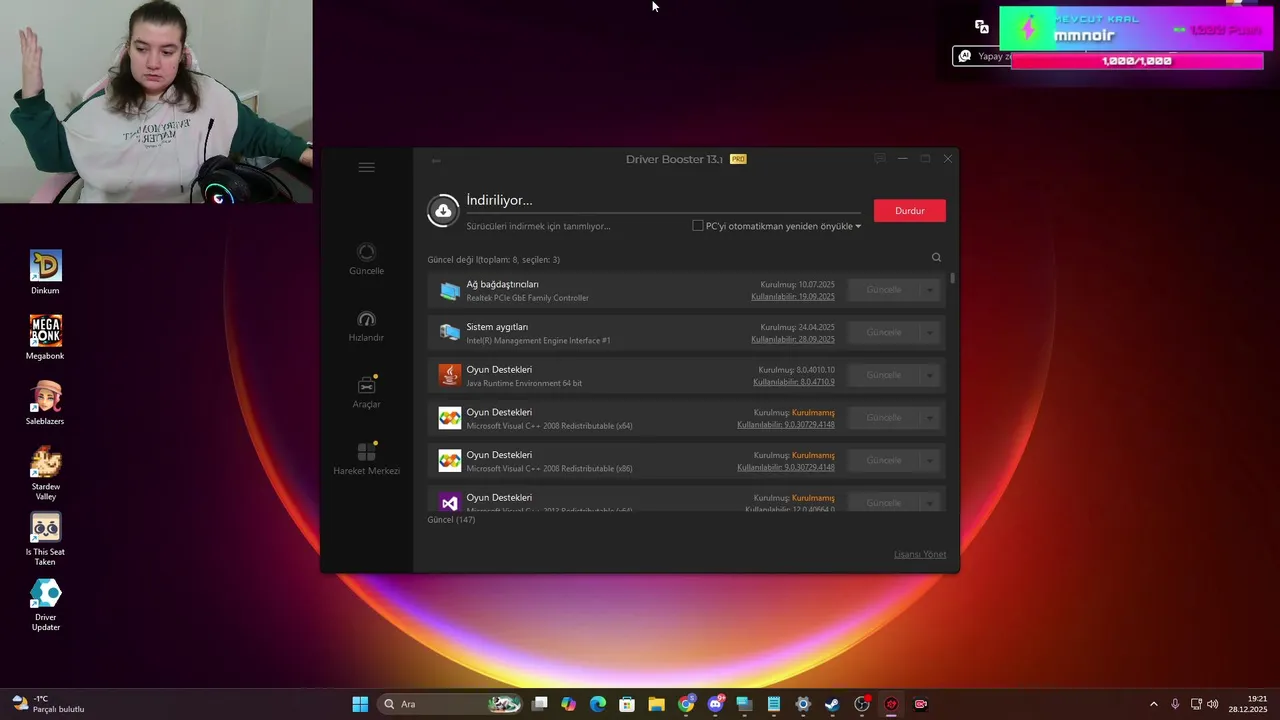The height and width of the screenshot is (720, 1280).
Task: Click the Visual C++ 2008 (x64) icon
Action: click(x=450, y=418)
